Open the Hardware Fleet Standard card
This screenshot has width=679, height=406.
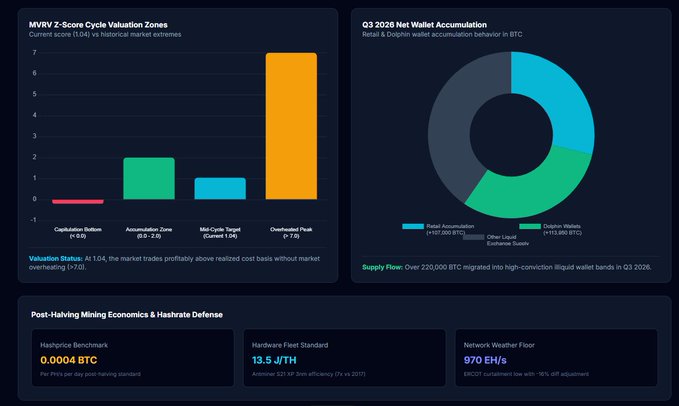click(x=344, y=358)
